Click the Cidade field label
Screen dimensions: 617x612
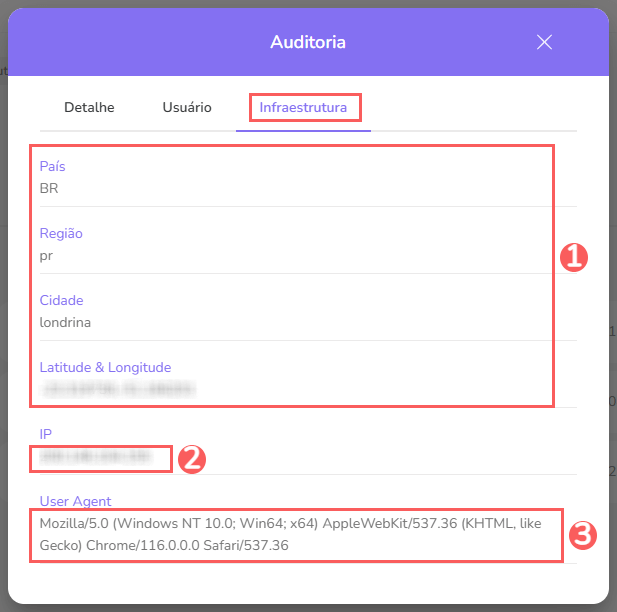coord(62,300)
